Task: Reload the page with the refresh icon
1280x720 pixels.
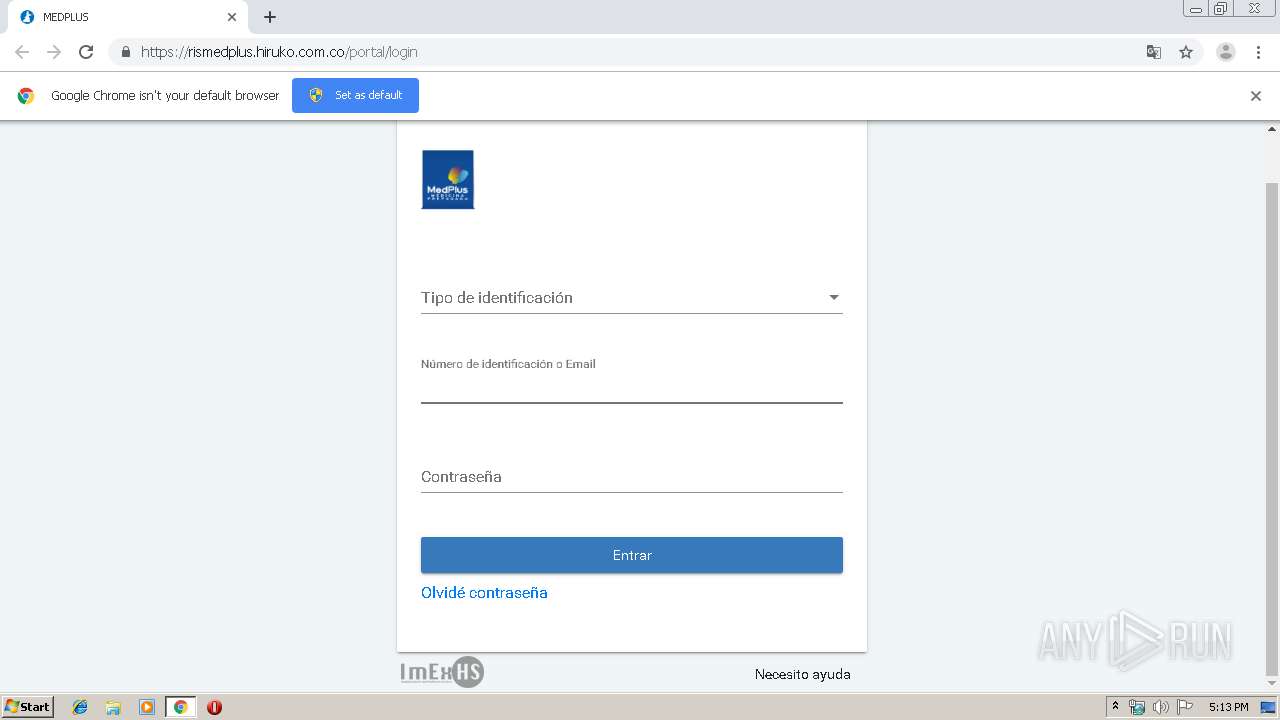Action: 86,52
